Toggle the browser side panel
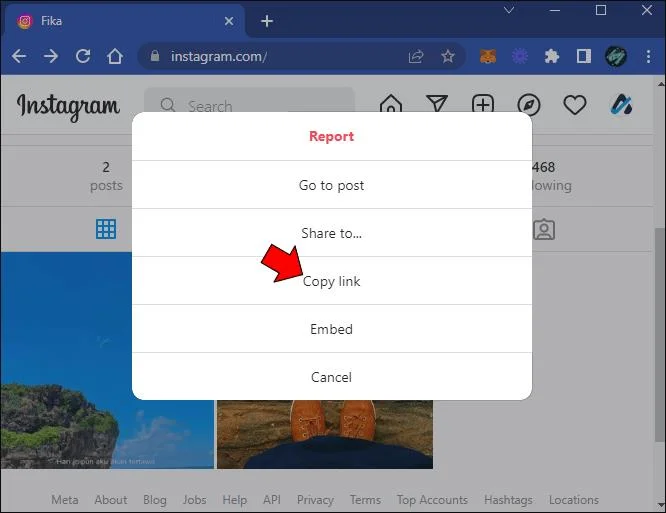 click(584, 56)
